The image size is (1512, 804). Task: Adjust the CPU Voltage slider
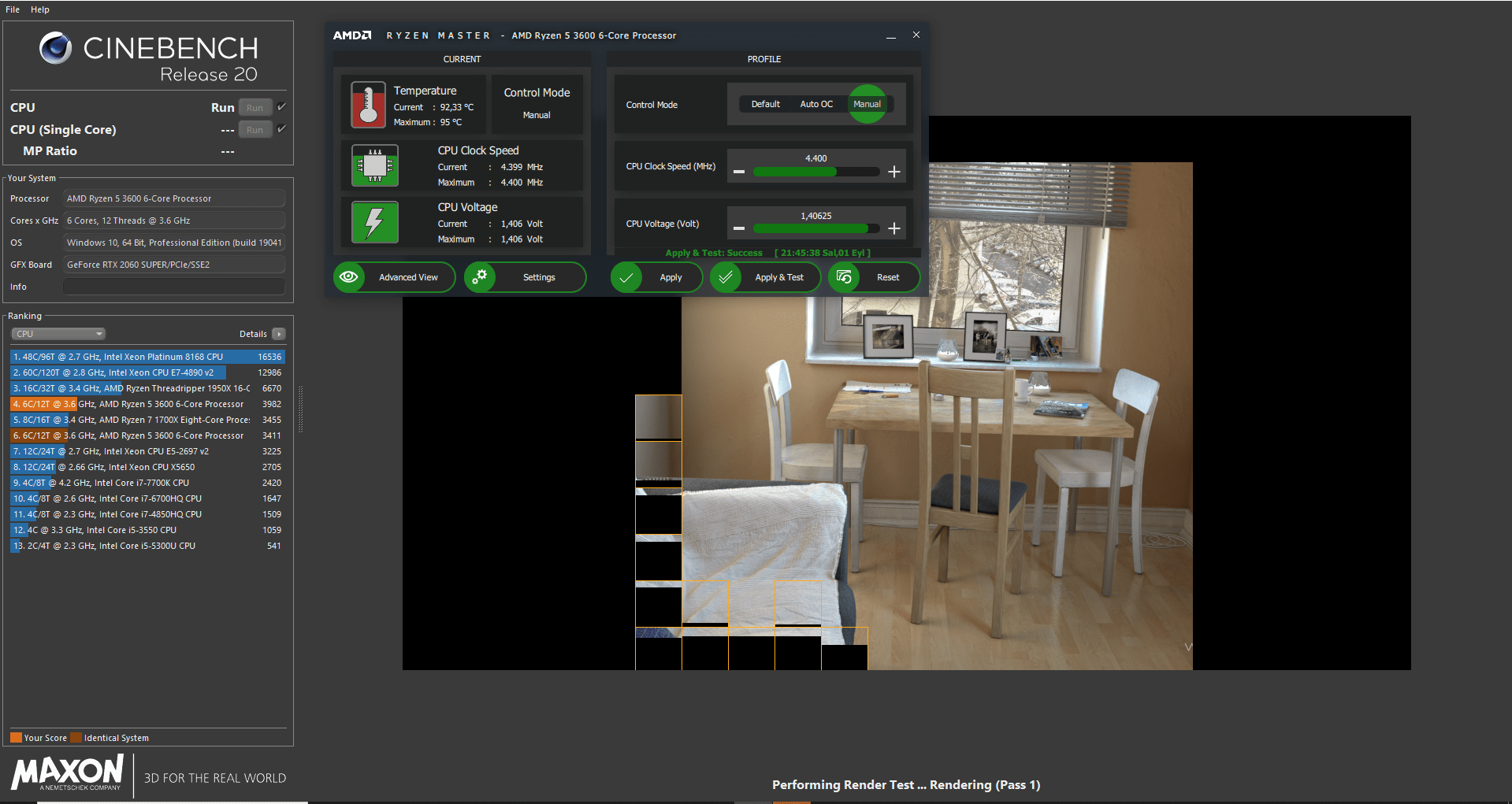pos(816,228)
